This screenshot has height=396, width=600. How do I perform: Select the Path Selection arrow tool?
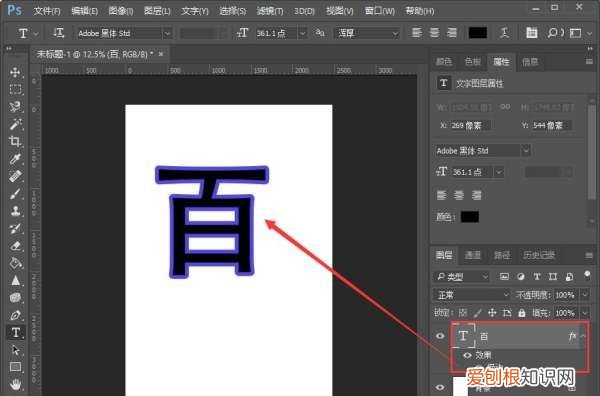(15, 350)
